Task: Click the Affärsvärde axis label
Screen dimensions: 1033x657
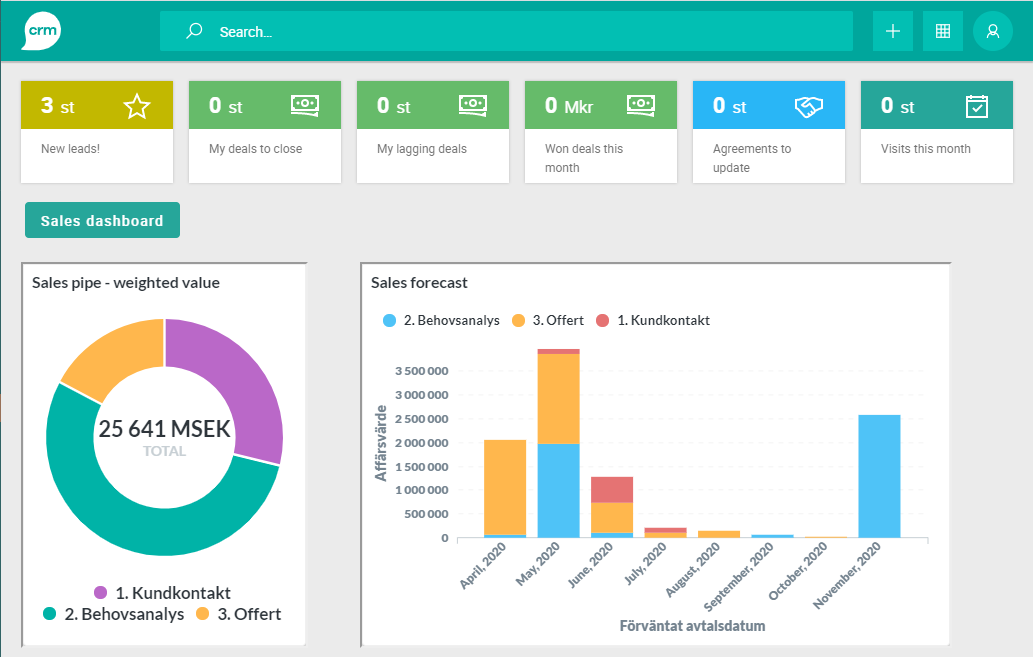Action: coord(380,443)
